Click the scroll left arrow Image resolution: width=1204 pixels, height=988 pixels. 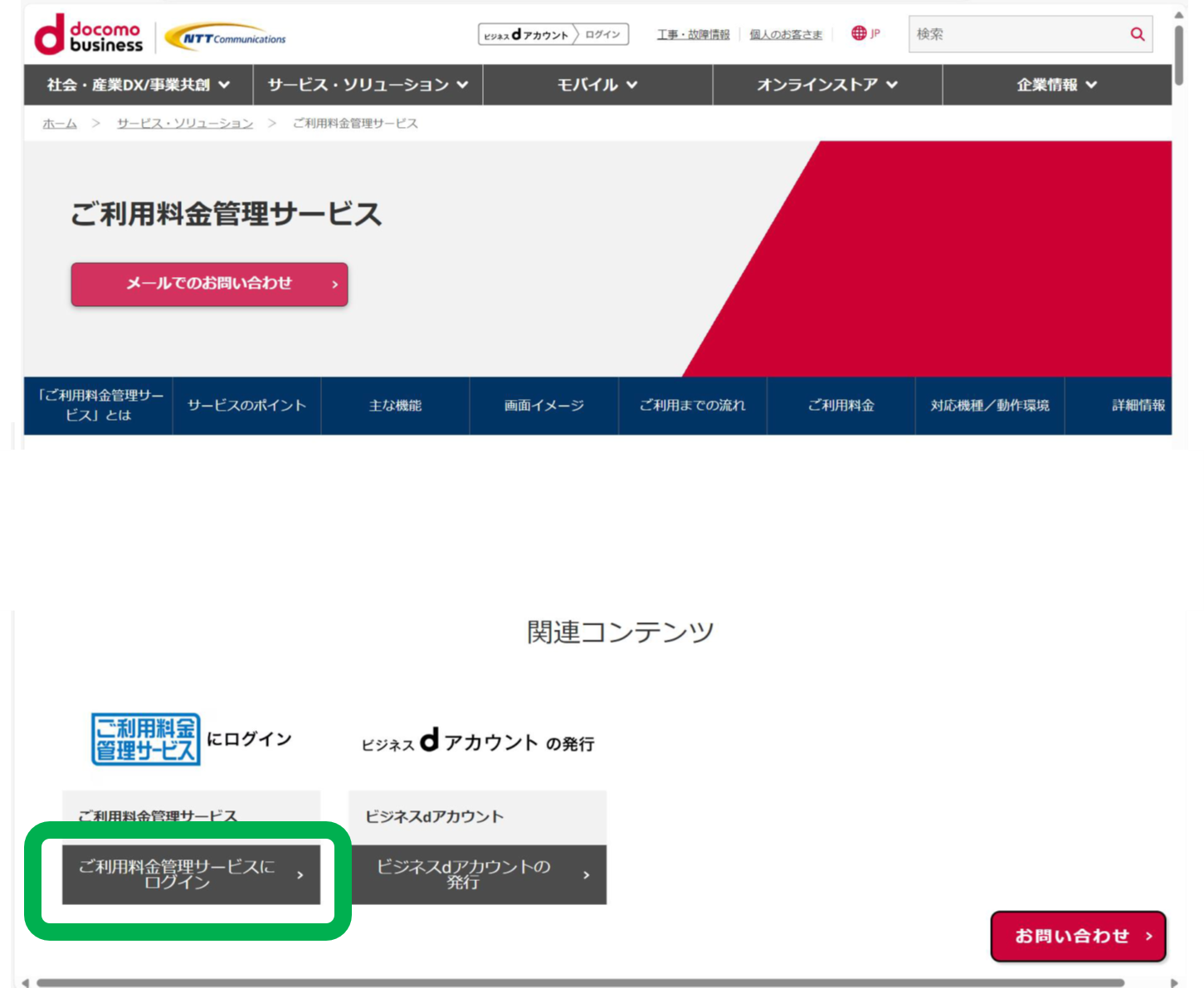(25, 983)
